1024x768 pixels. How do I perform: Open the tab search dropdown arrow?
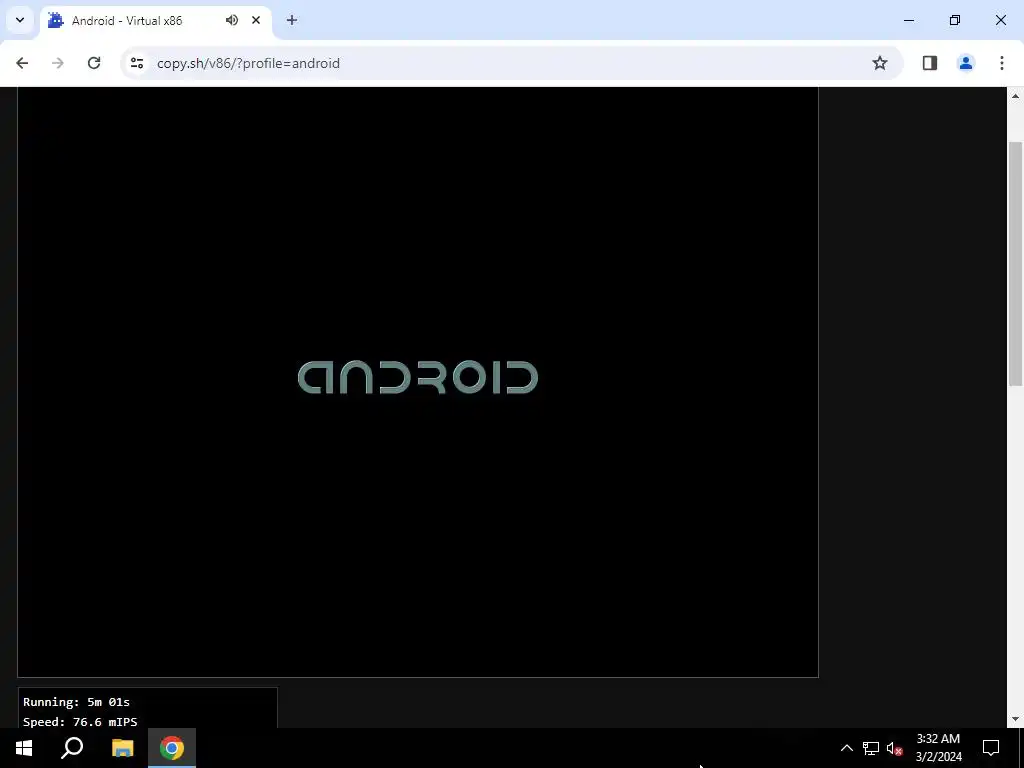tap(20, 20)
